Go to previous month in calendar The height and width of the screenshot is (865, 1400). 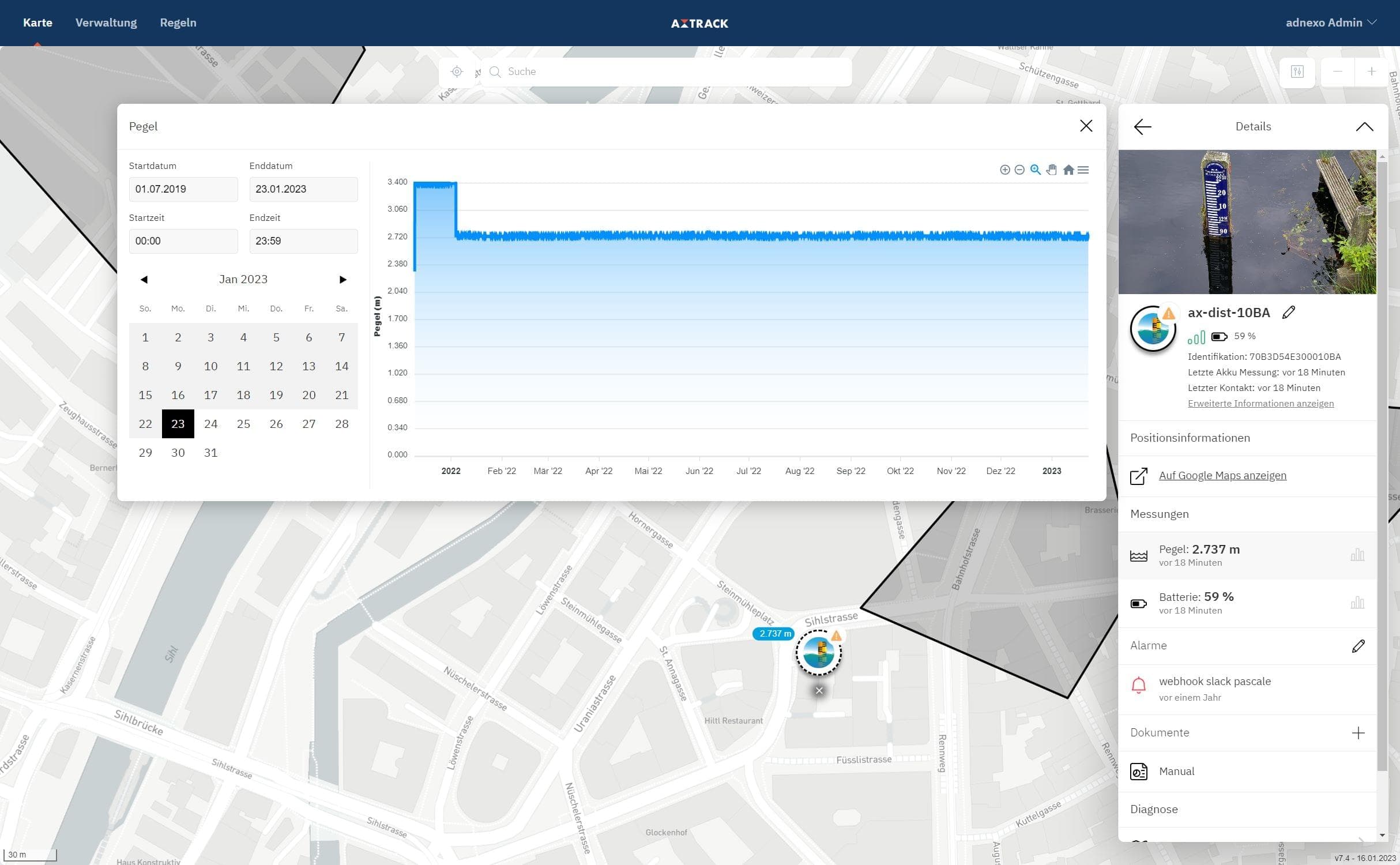(144, 280)
